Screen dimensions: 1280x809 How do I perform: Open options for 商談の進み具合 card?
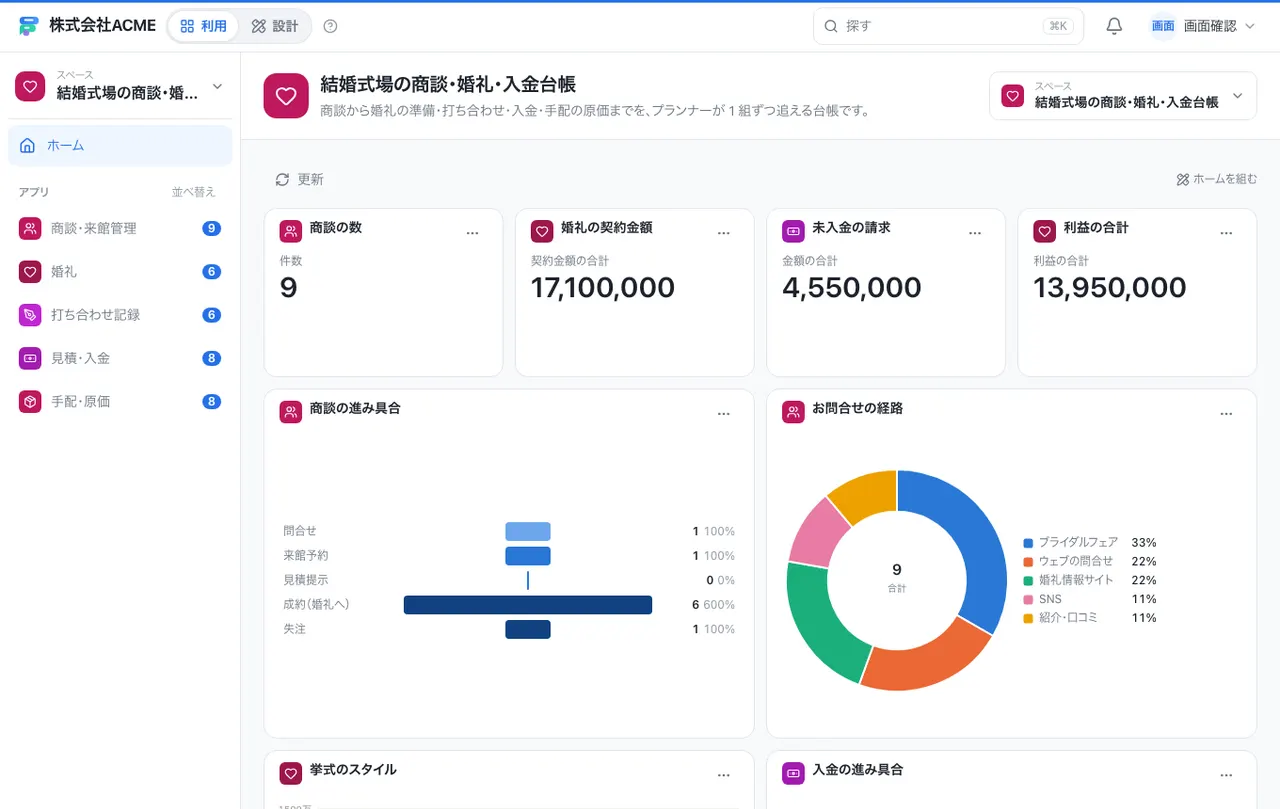coord(724,414)
